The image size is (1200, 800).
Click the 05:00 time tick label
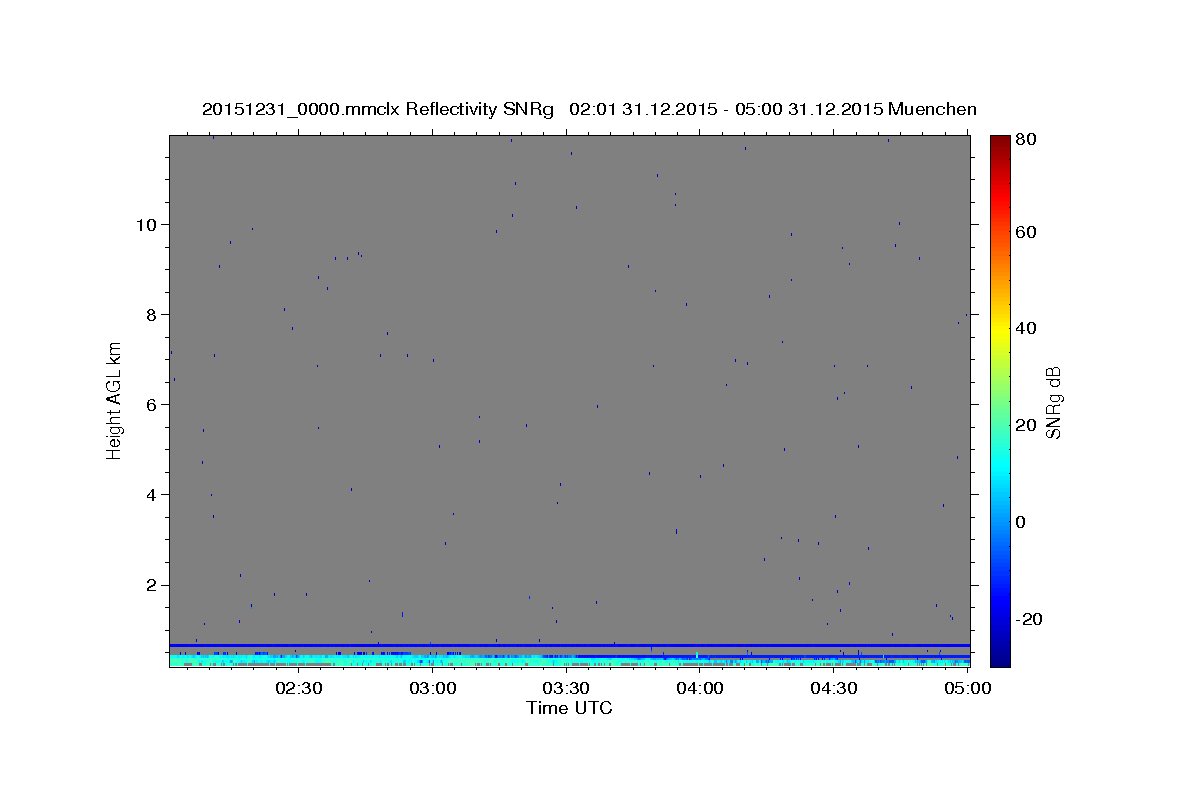pyautogui.click(x=967, y=688)
